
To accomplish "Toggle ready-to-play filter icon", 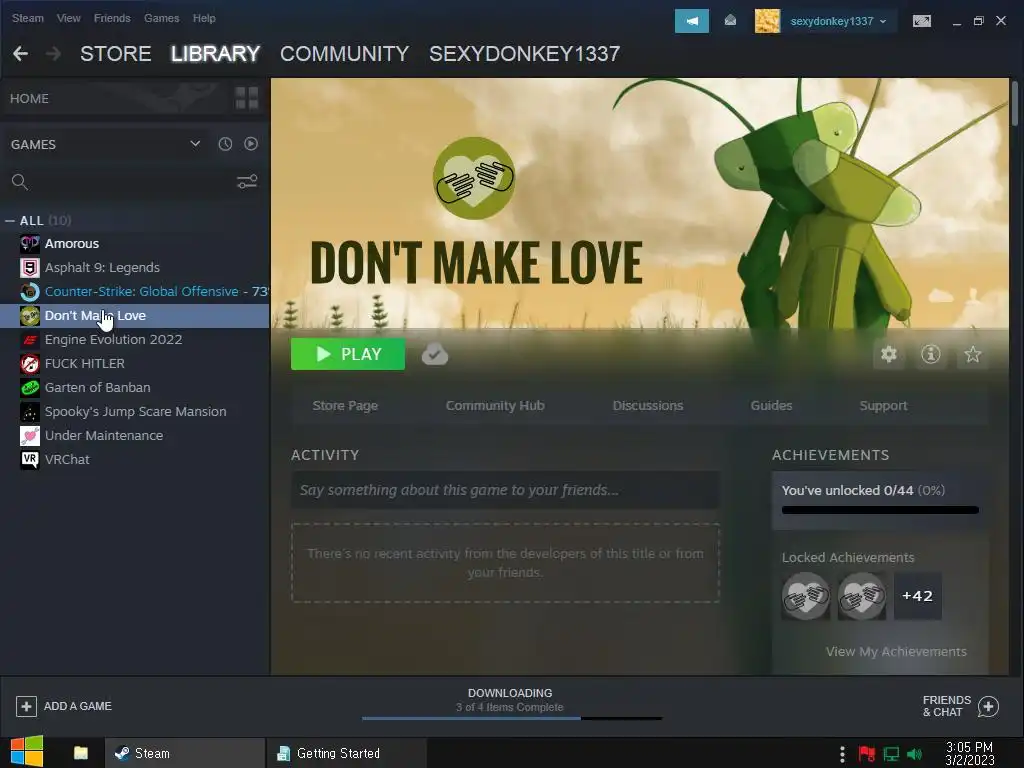I will [x=251, y=144].
